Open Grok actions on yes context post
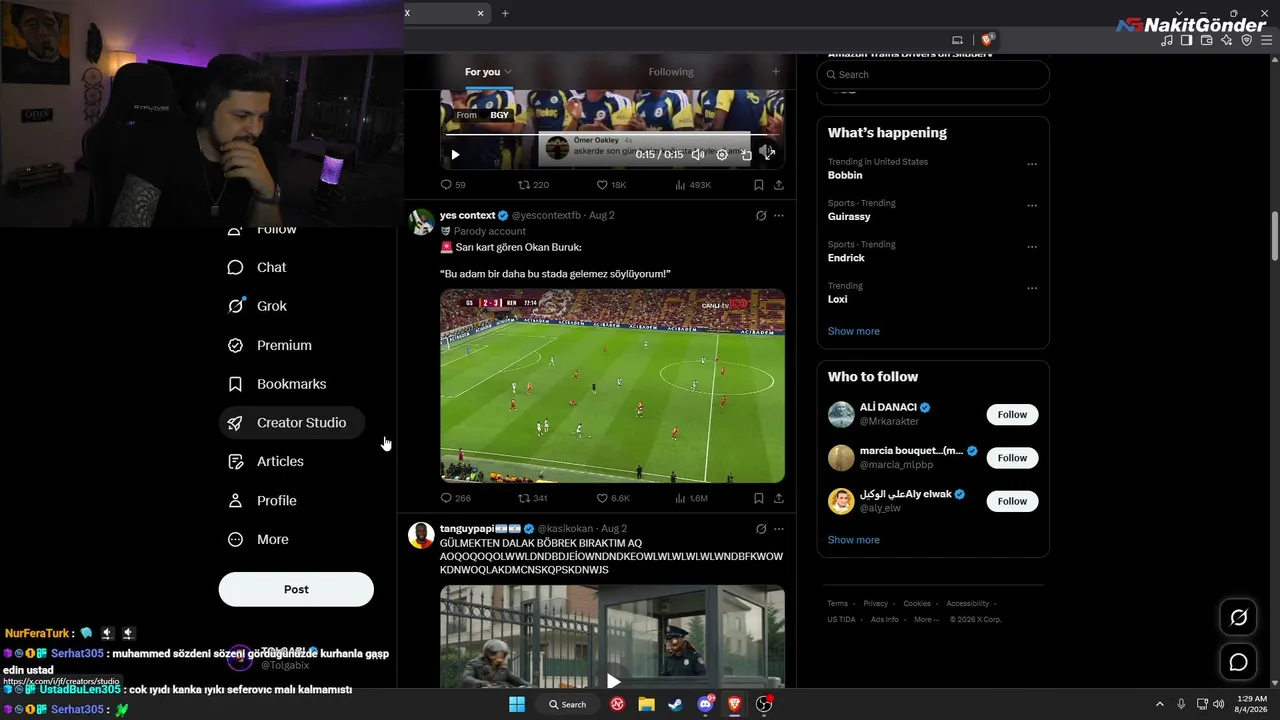This screenshot has height=720, width=1280. coord(761,215)
